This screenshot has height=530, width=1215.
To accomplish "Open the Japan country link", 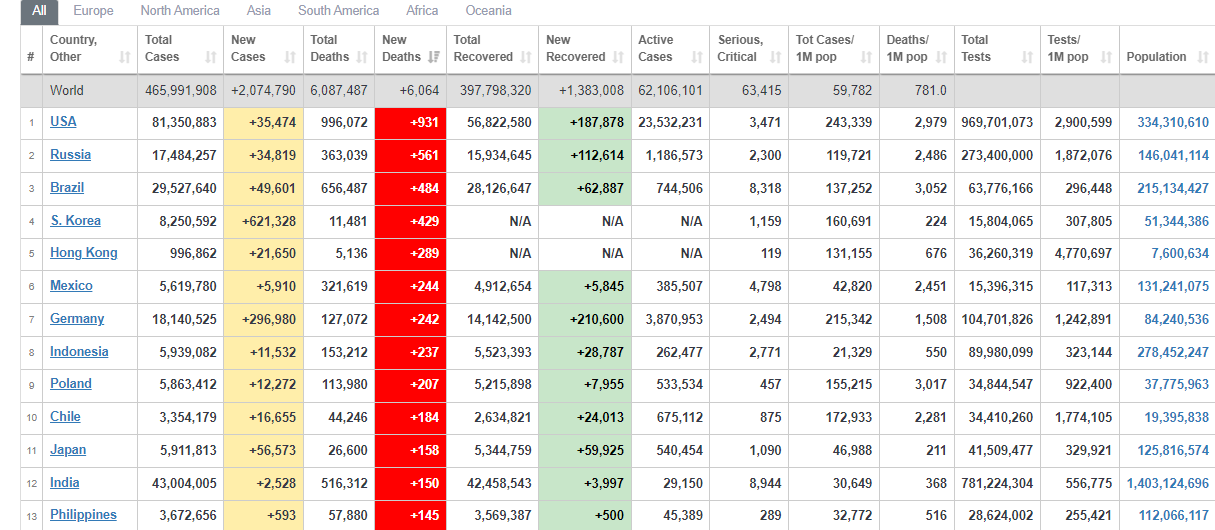I will (68, 450).
